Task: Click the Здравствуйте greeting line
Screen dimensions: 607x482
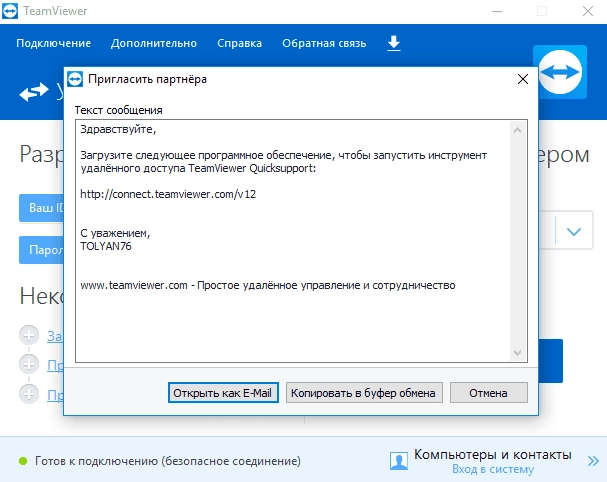Action: coord(118,129)
